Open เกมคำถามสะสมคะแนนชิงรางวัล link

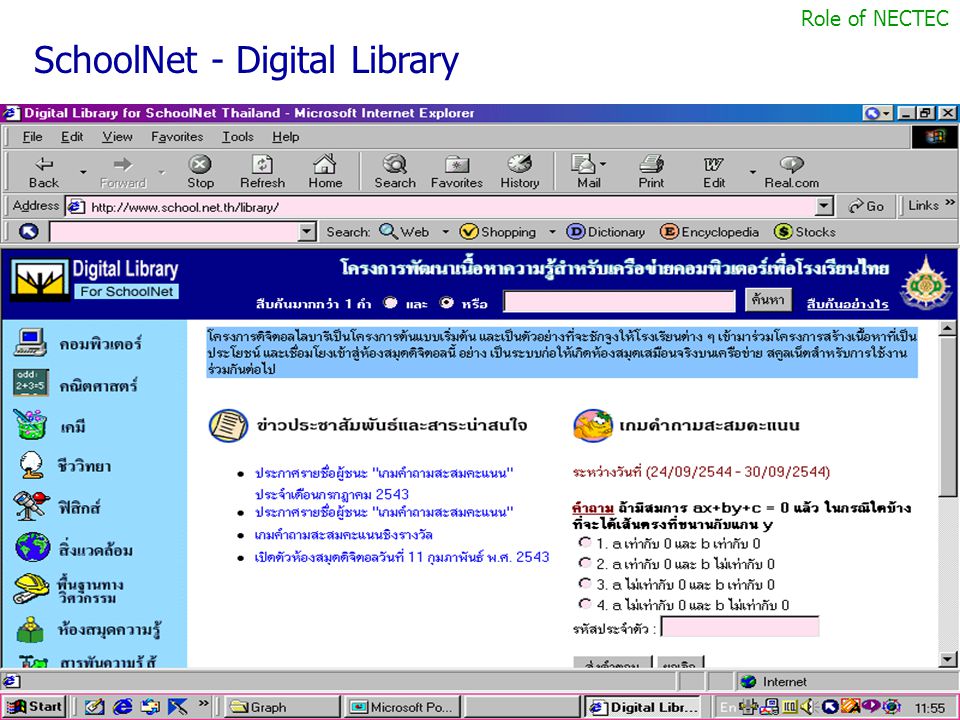[x=343, y=534]
